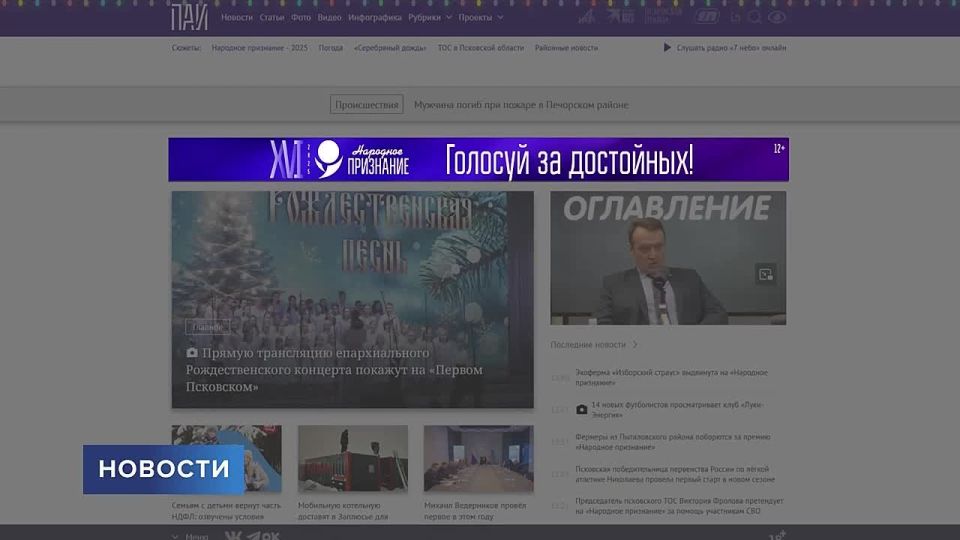Click camera icon next to football news item
The height and width of the screenshot is (540, 960).
pyautogui.click(x=582, y=409)
